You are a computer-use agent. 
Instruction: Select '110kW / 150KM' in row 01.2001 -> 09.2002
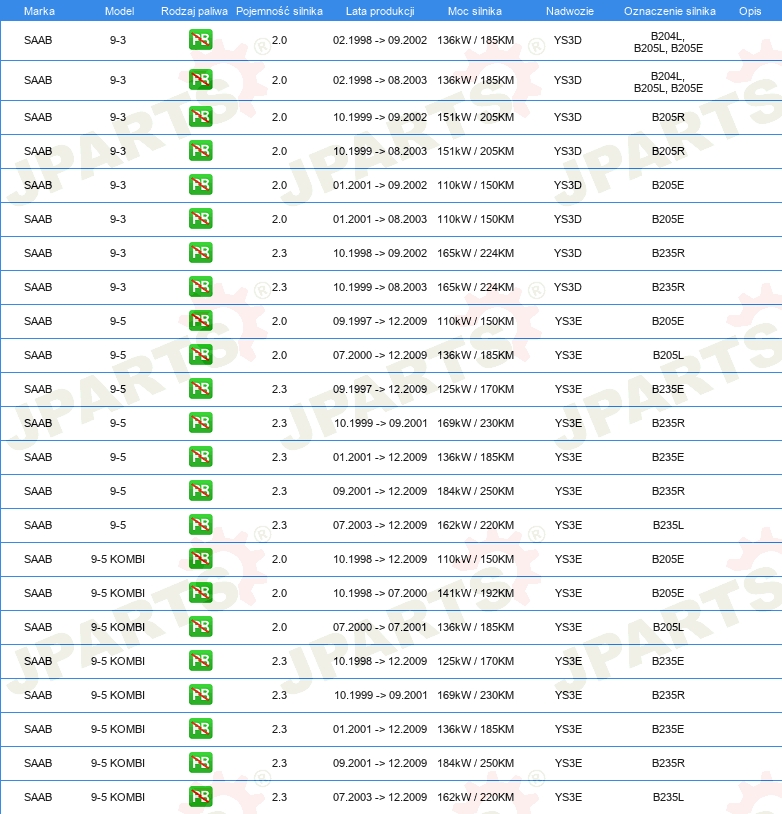point(476,185)
